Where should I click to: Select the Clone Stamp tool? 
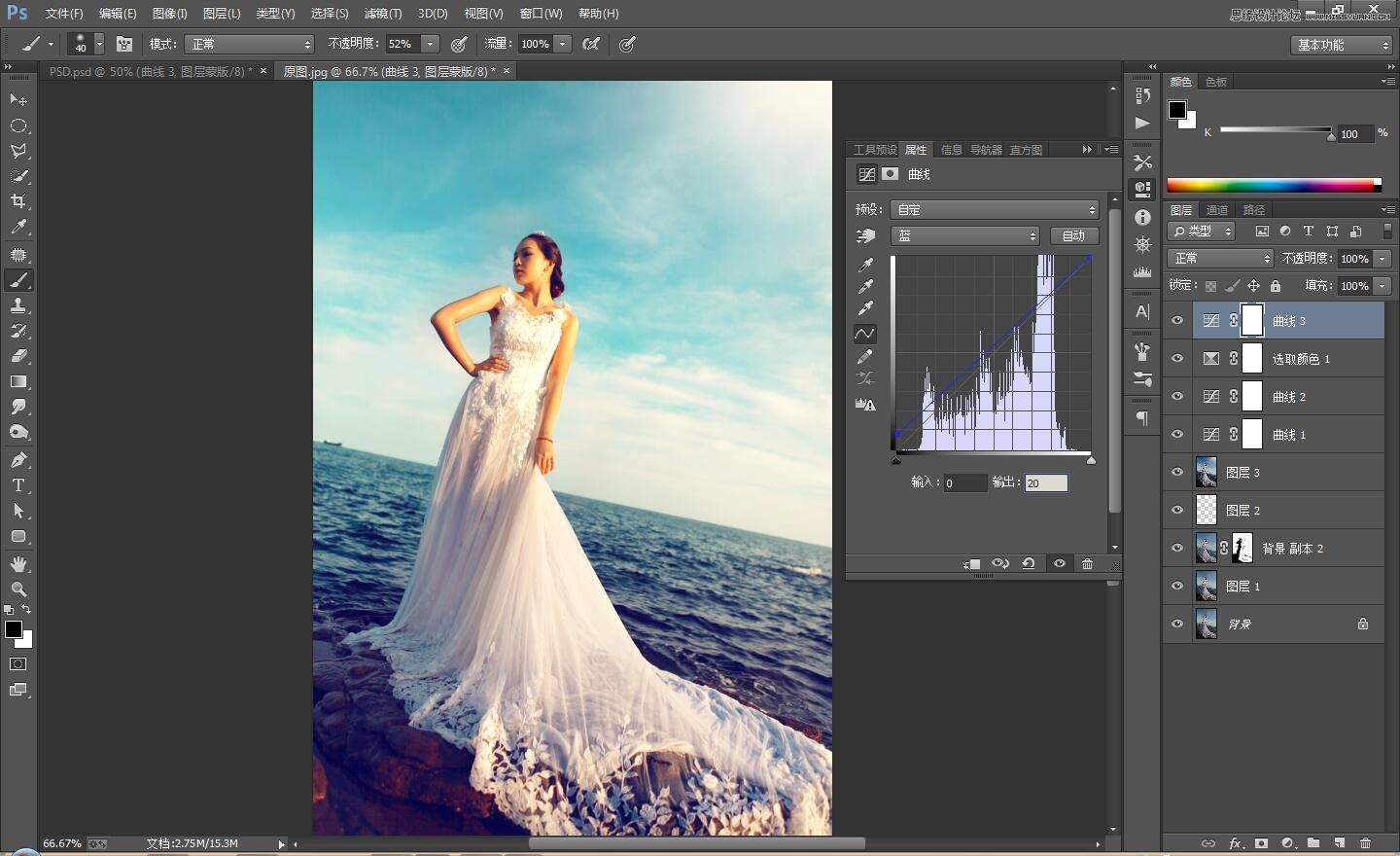(x=18, y=305)
